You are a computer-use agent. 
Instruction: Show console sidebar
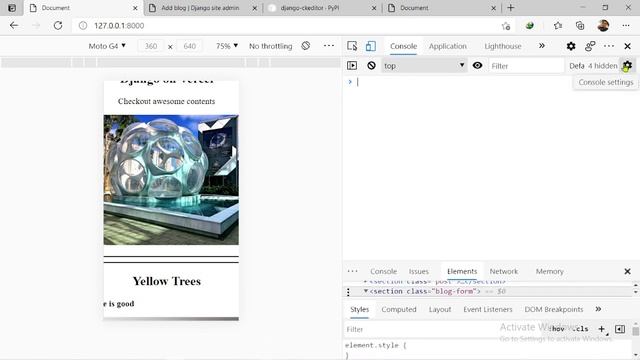tap(352, 66)
